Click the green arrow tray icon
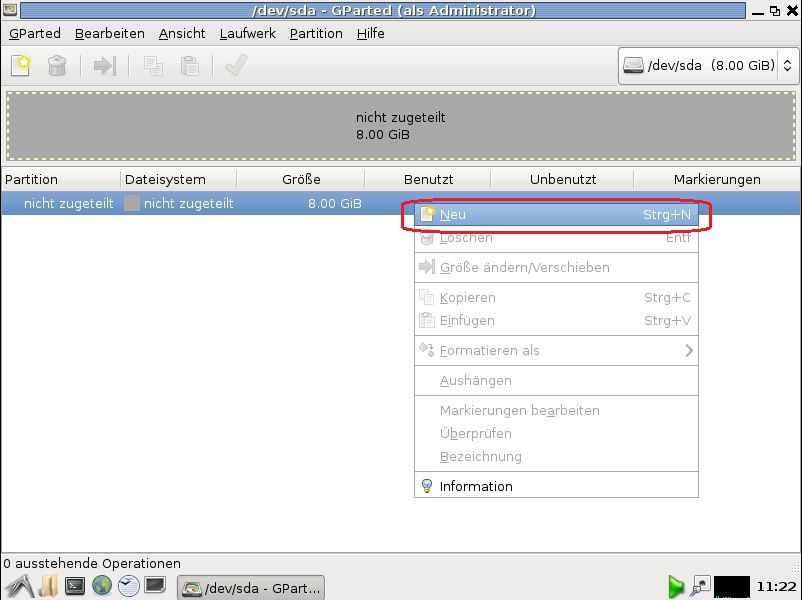The height and width of the screenshot is (600, 802). 676,586
